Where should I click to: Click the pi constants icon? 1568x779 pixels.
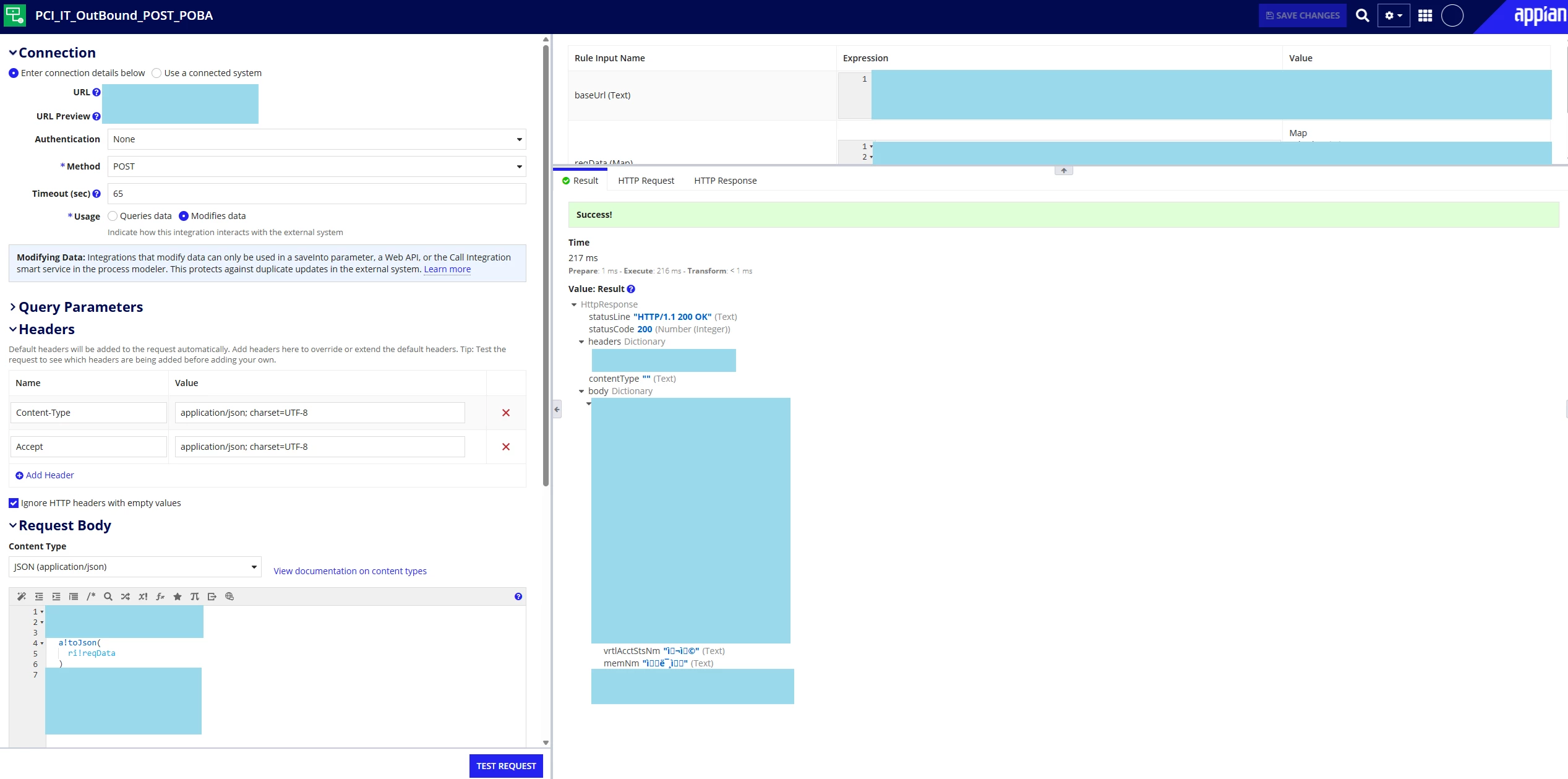(x=195, y=596)
